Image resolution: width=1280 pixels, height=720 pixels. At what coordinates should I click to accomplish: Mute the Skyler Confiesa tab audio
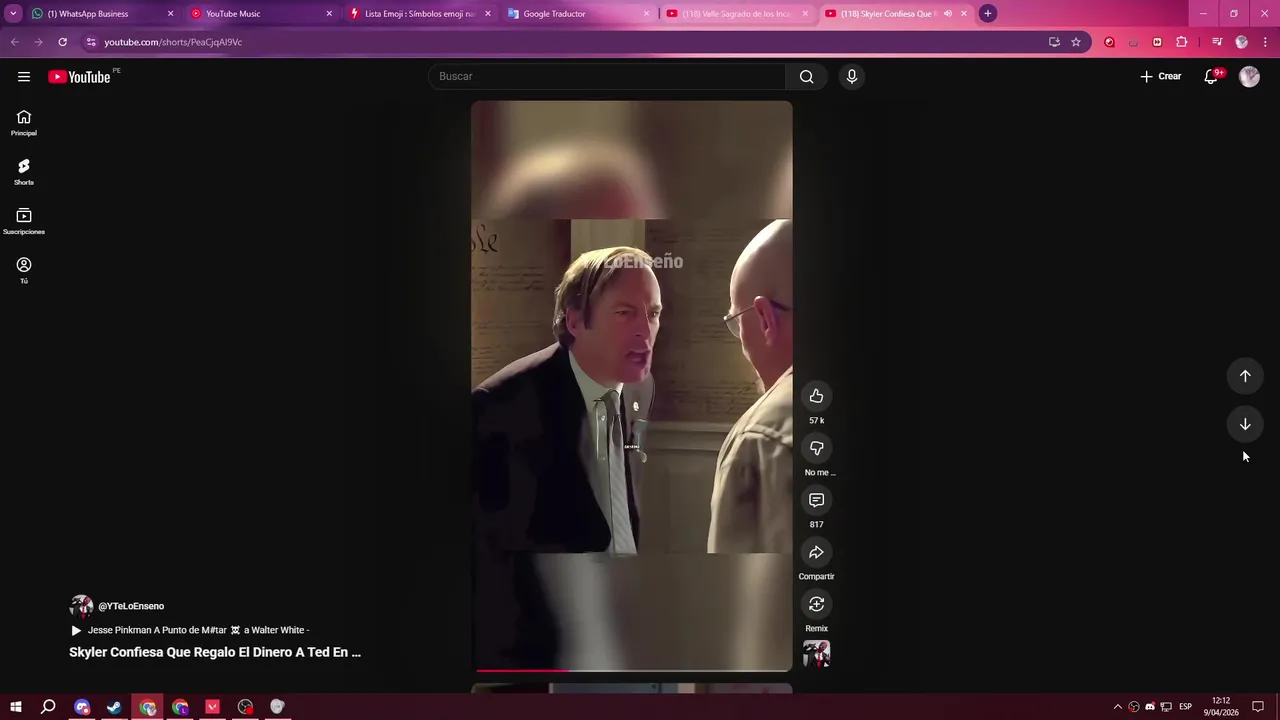tap(947, 14)
